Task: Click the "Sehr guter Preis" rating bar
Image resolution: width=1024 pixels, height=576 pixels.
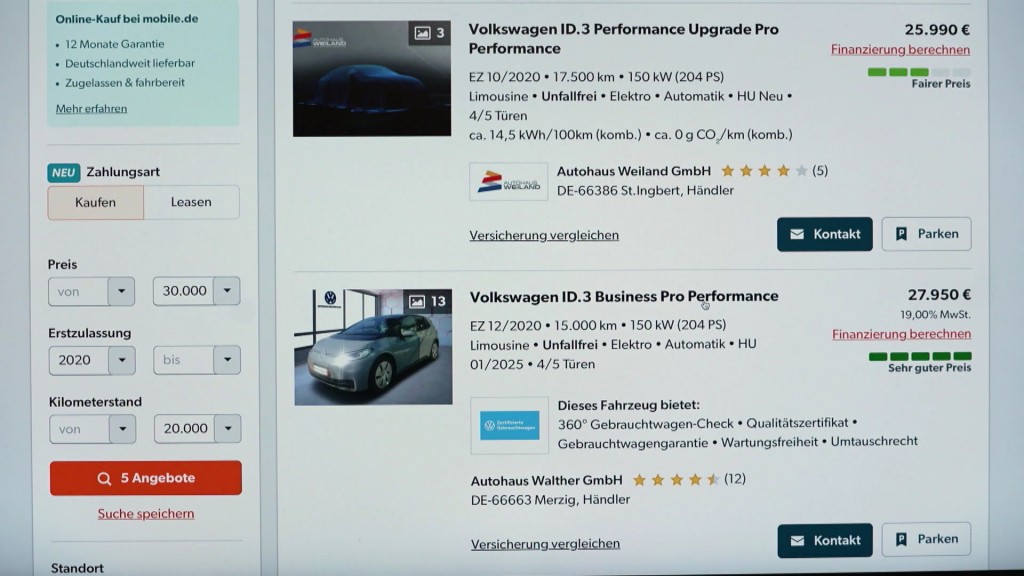Action: click(x=920, y=356)
